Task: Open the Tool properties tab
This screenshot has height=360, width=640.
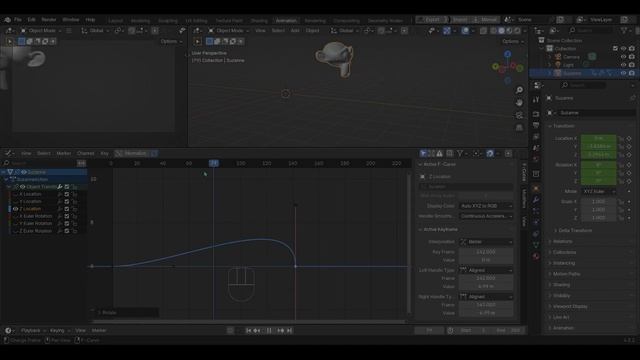Action: [x=536, y=100]
